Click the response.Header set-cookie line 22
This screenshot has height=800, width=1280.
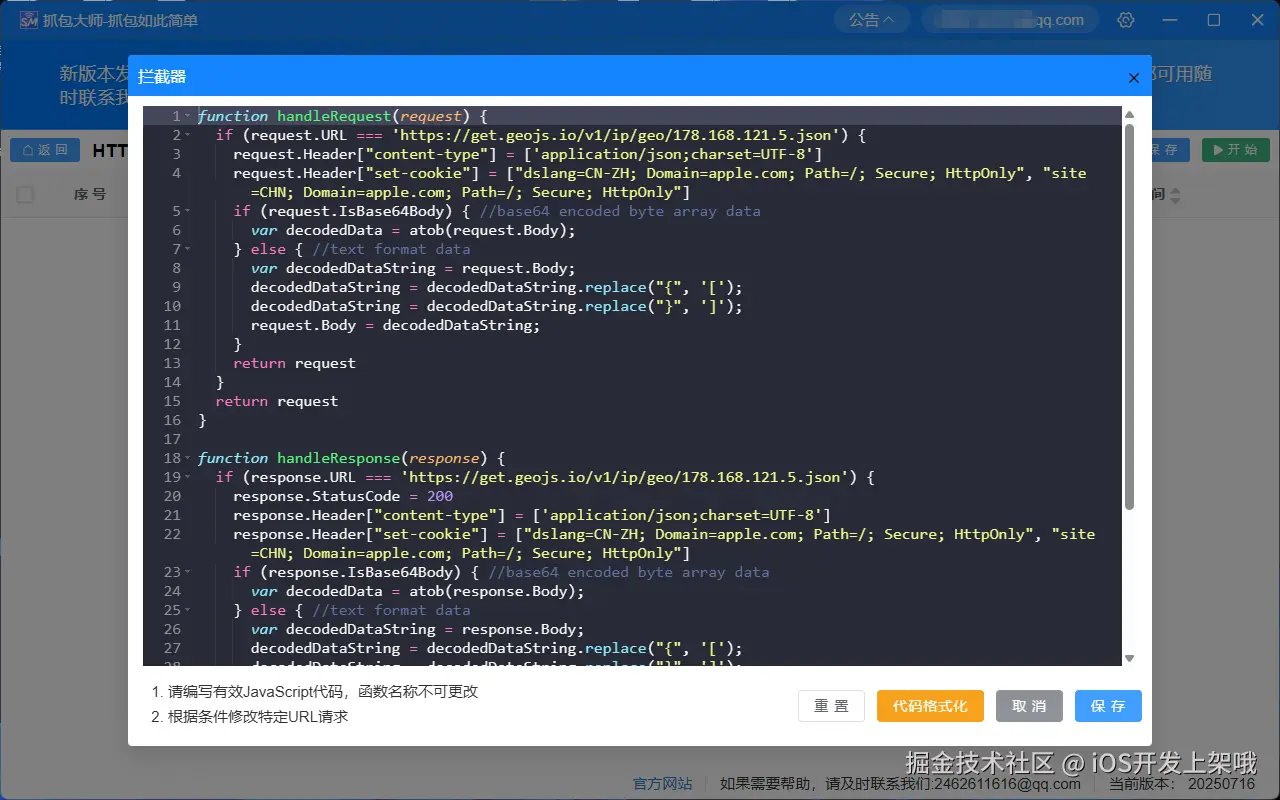click(664, 543)
